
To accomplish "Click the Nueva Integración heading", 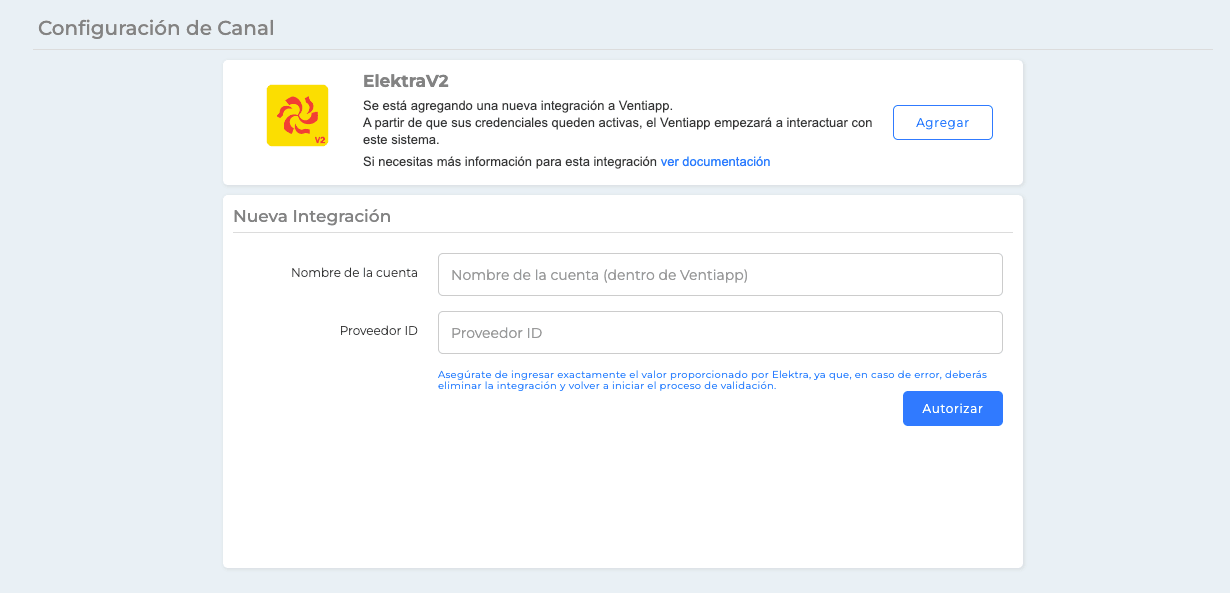I will [312, 216].
